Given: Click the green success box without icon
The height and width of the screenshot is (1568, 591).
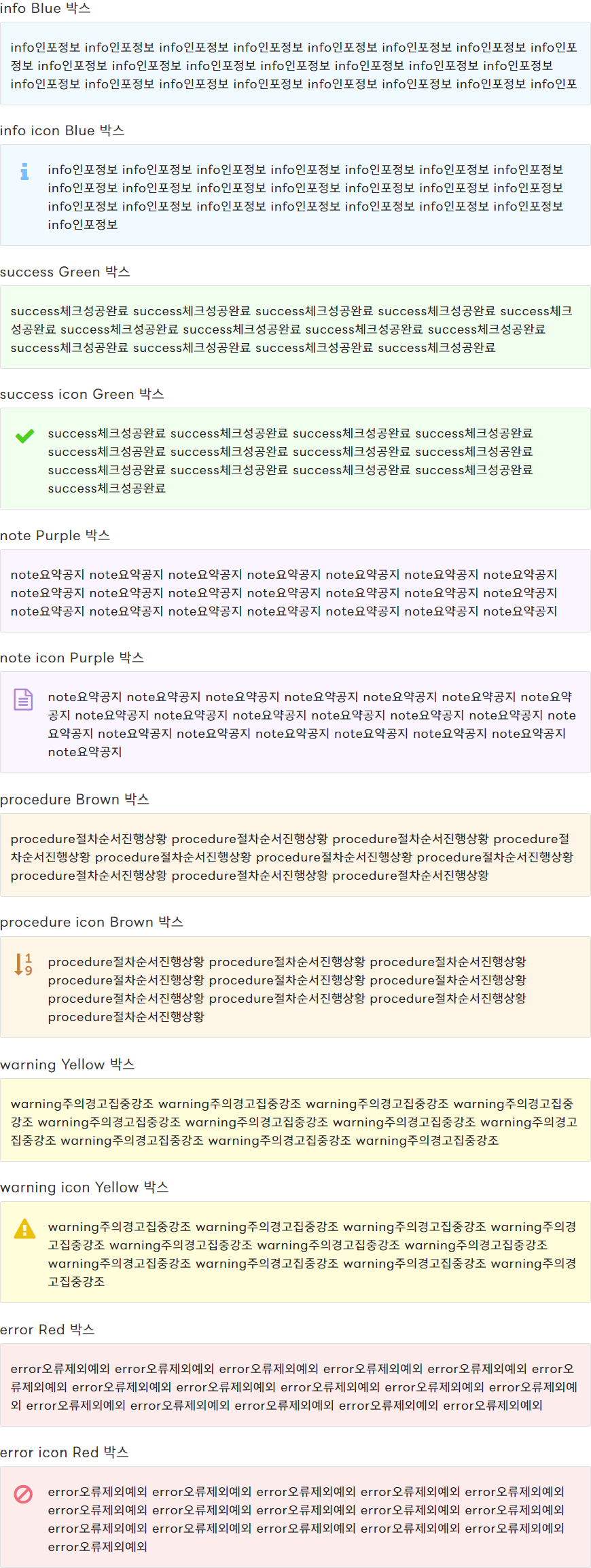Looking at the screenshot, I should point(295,327).
